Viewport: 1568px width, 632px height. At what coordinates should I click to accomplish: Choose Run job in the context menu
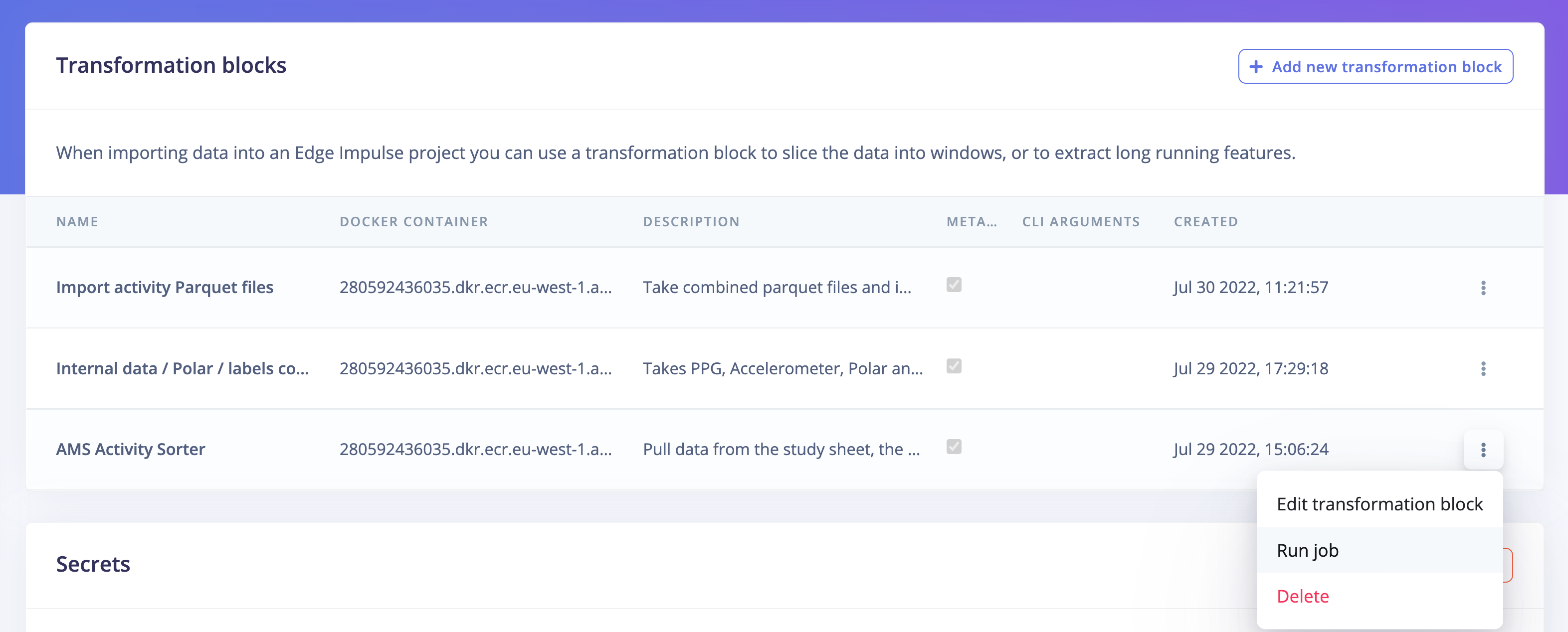[1379, 550]
